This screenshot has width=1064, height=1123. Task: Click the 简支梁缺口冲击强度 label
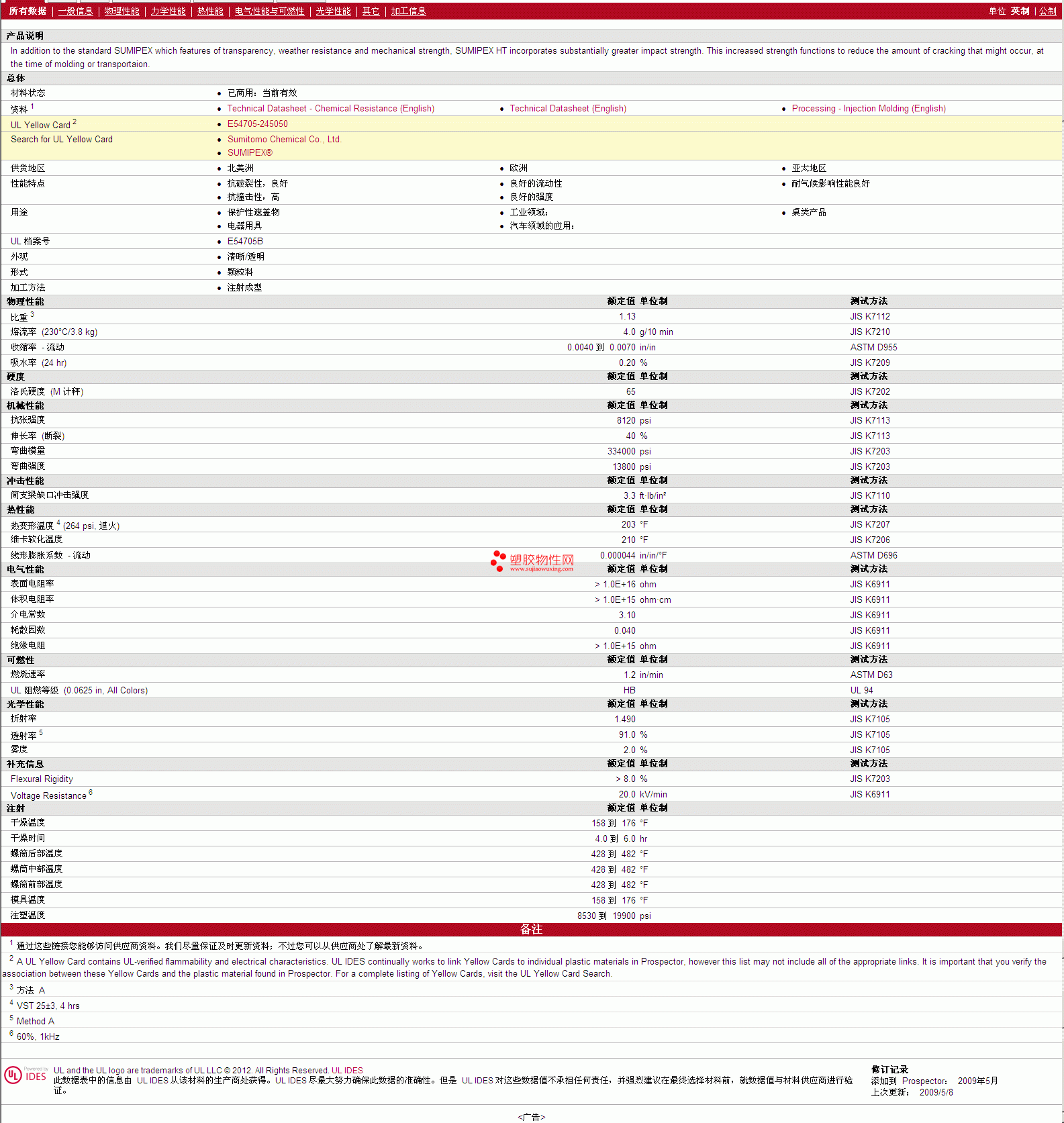coord(50,495)
